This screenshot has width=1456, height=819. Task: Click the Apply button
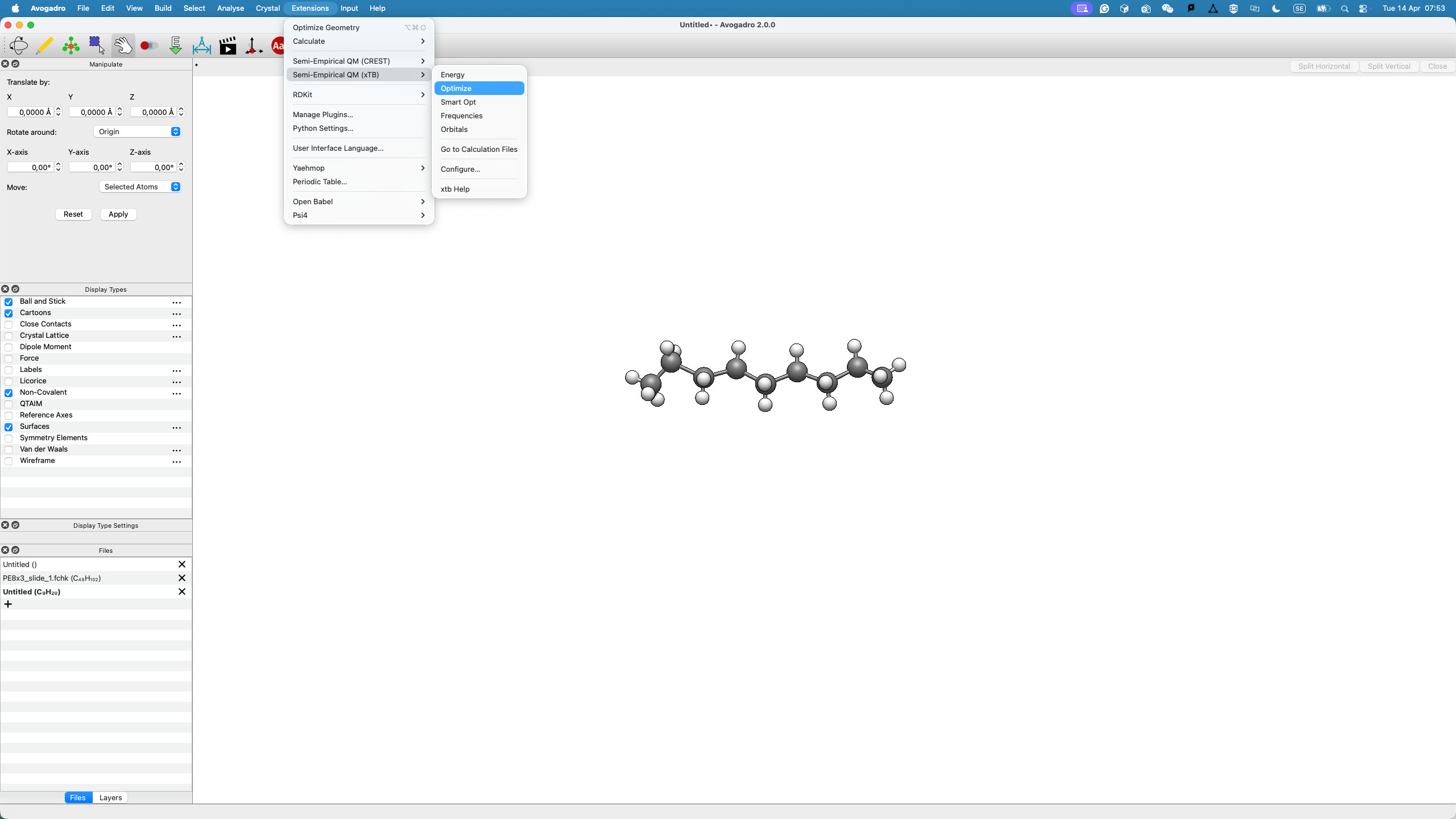pos(118,214)
